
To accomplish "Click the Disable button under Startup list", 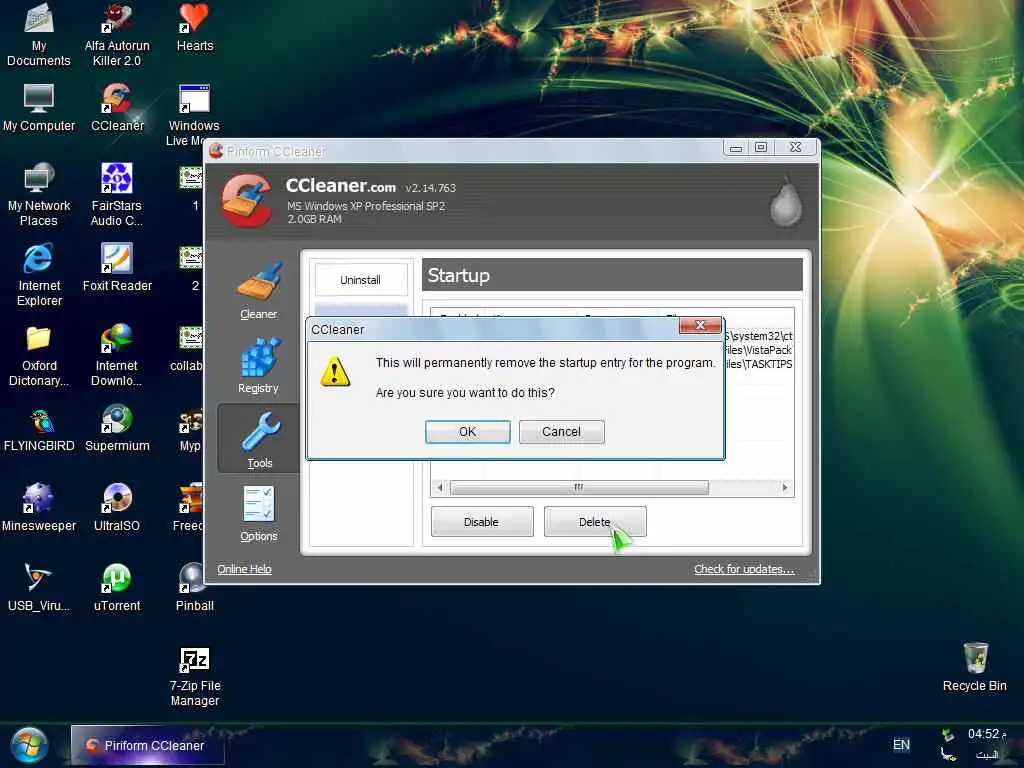I will (x=481, y=522).
